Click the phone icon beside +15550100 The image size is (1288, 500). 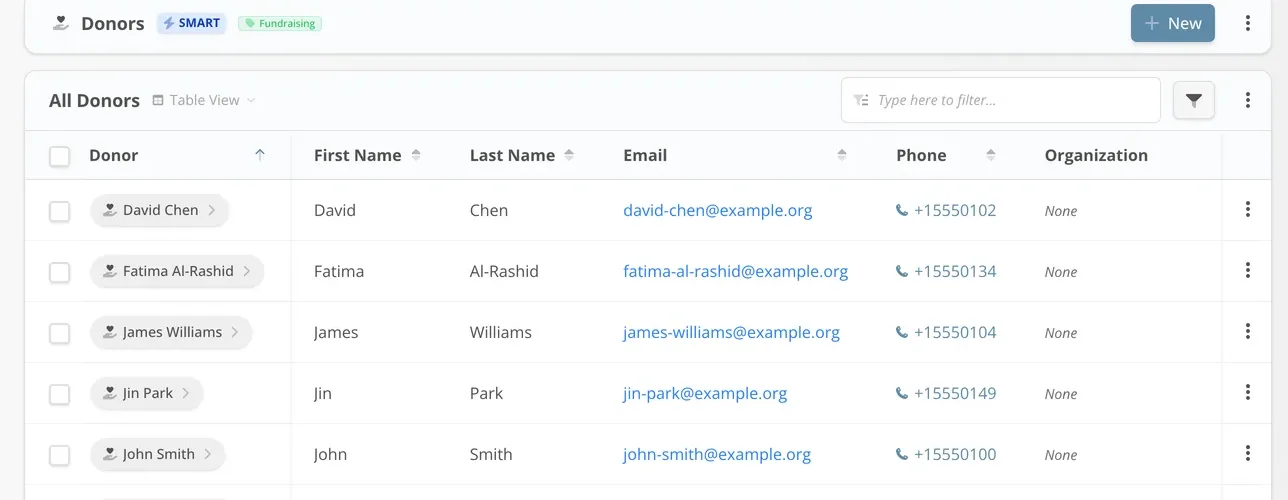pos(902,455)
